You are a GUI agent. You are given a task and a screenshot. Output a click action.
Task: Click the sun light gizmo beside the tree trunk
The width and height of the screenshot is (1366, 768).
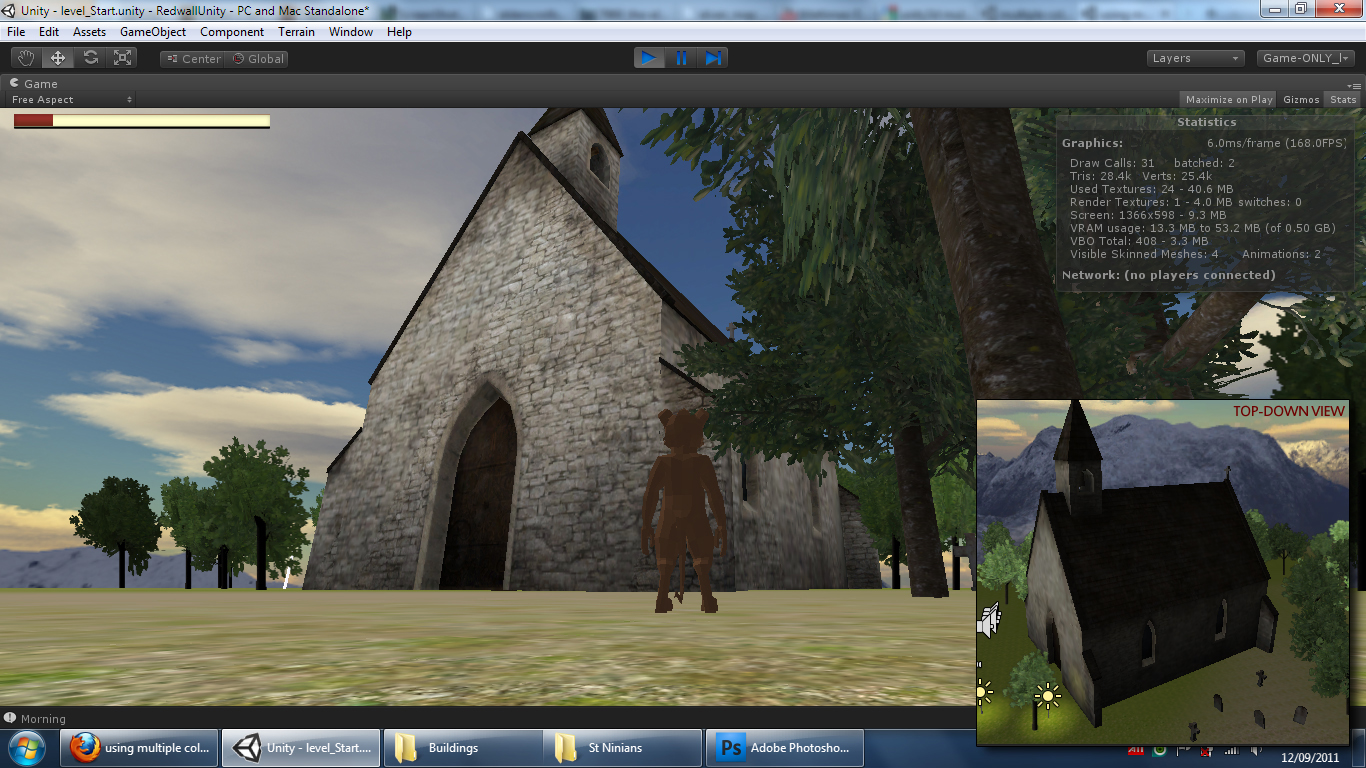(x=1048, y=695)
